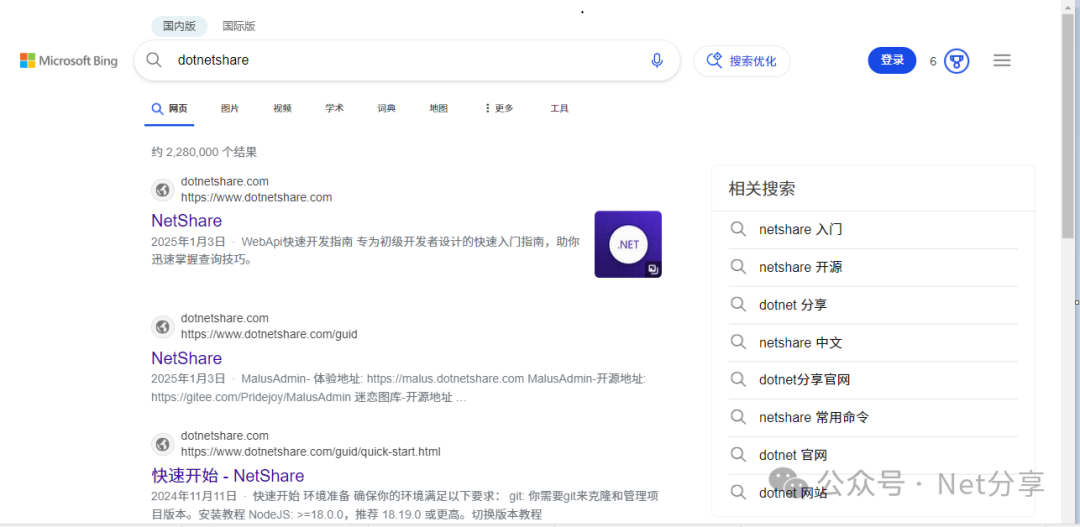Click magnifier icon beside dotnet 分享
This screenshot has height=527, width=1080.
click(x=738, y=304)
